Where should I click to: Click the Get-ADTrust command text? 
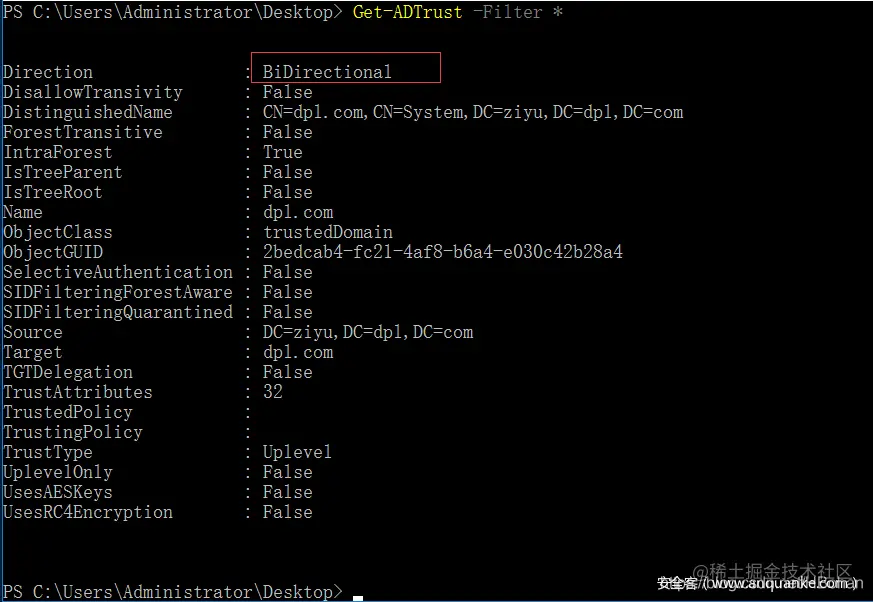tap(407, 12)
